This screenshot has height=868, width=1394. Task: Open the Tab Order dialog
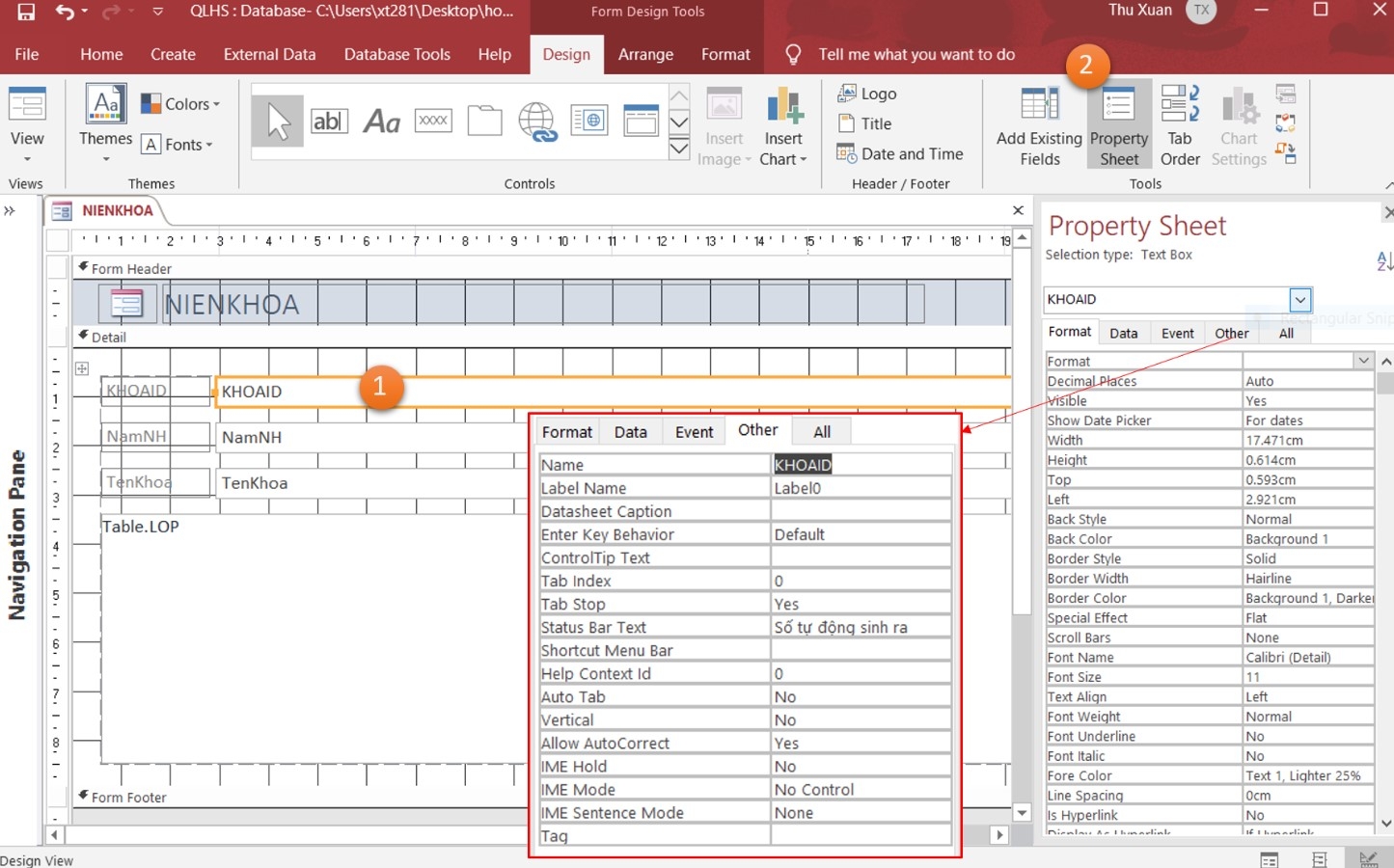1180,125
